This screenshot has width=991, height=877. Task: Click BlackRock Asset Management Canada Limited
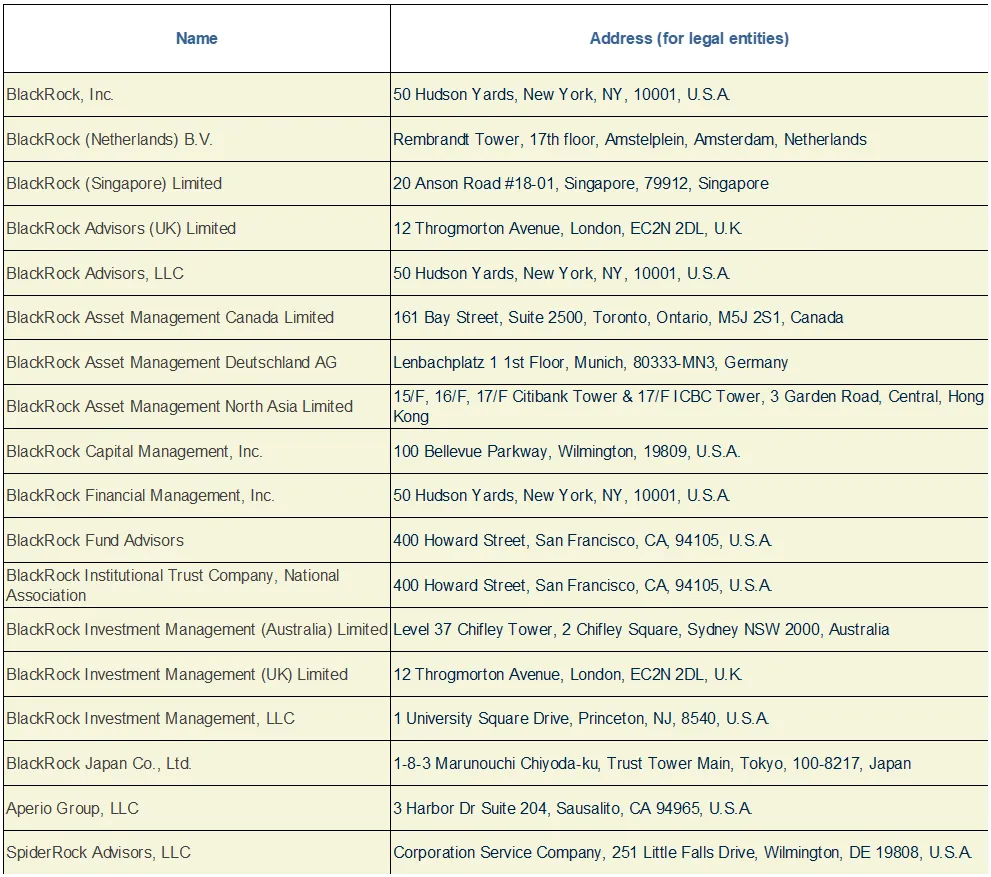click(x=197, y=318)
